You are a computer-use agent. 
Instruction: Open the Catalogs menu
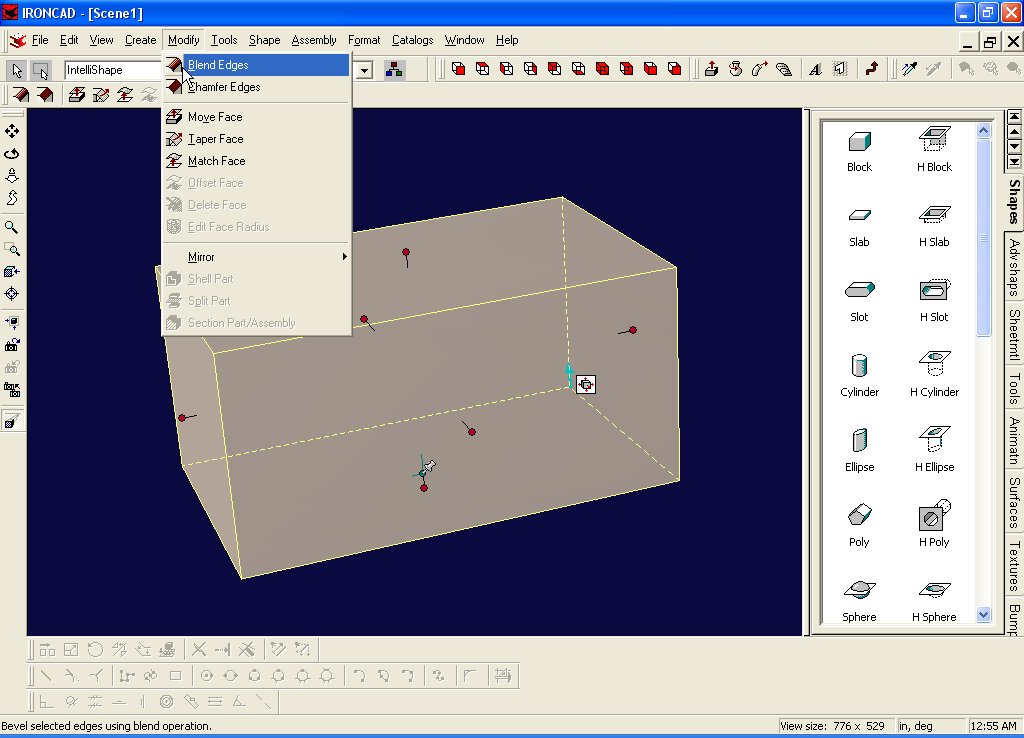tap(412, 40)
